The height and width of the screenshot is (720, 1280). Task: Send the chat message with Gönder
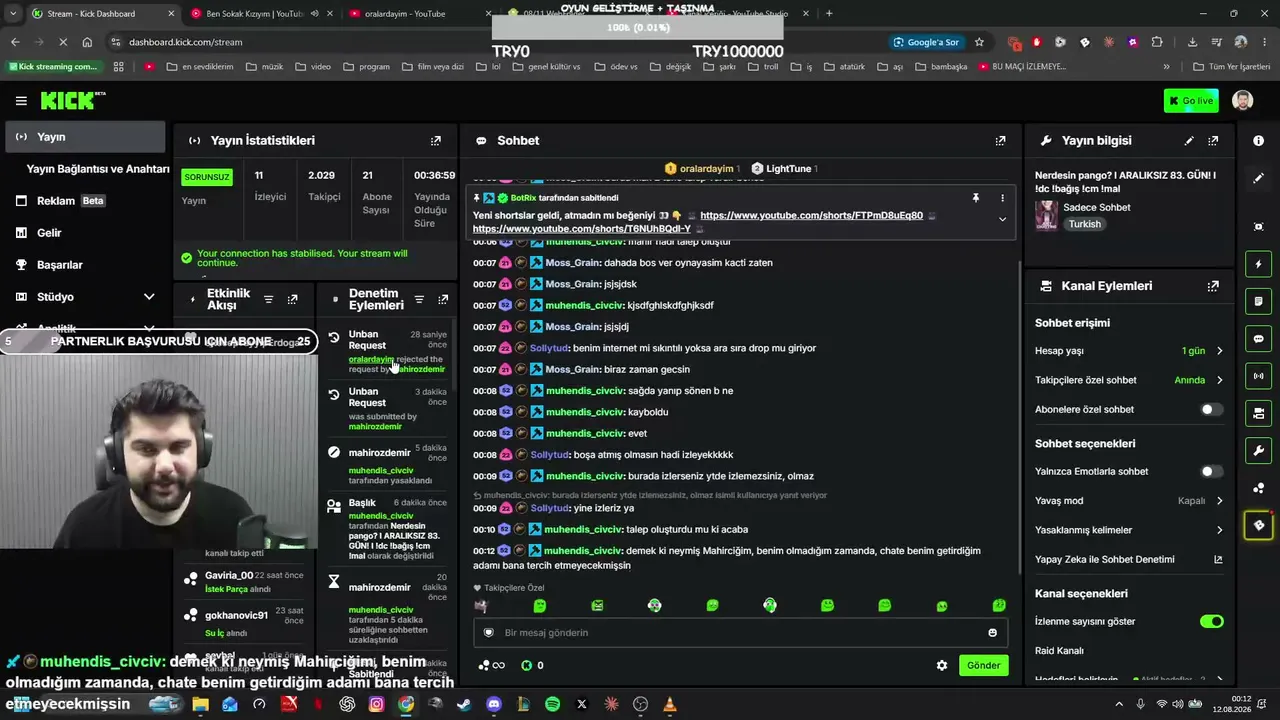click(983, 665)
